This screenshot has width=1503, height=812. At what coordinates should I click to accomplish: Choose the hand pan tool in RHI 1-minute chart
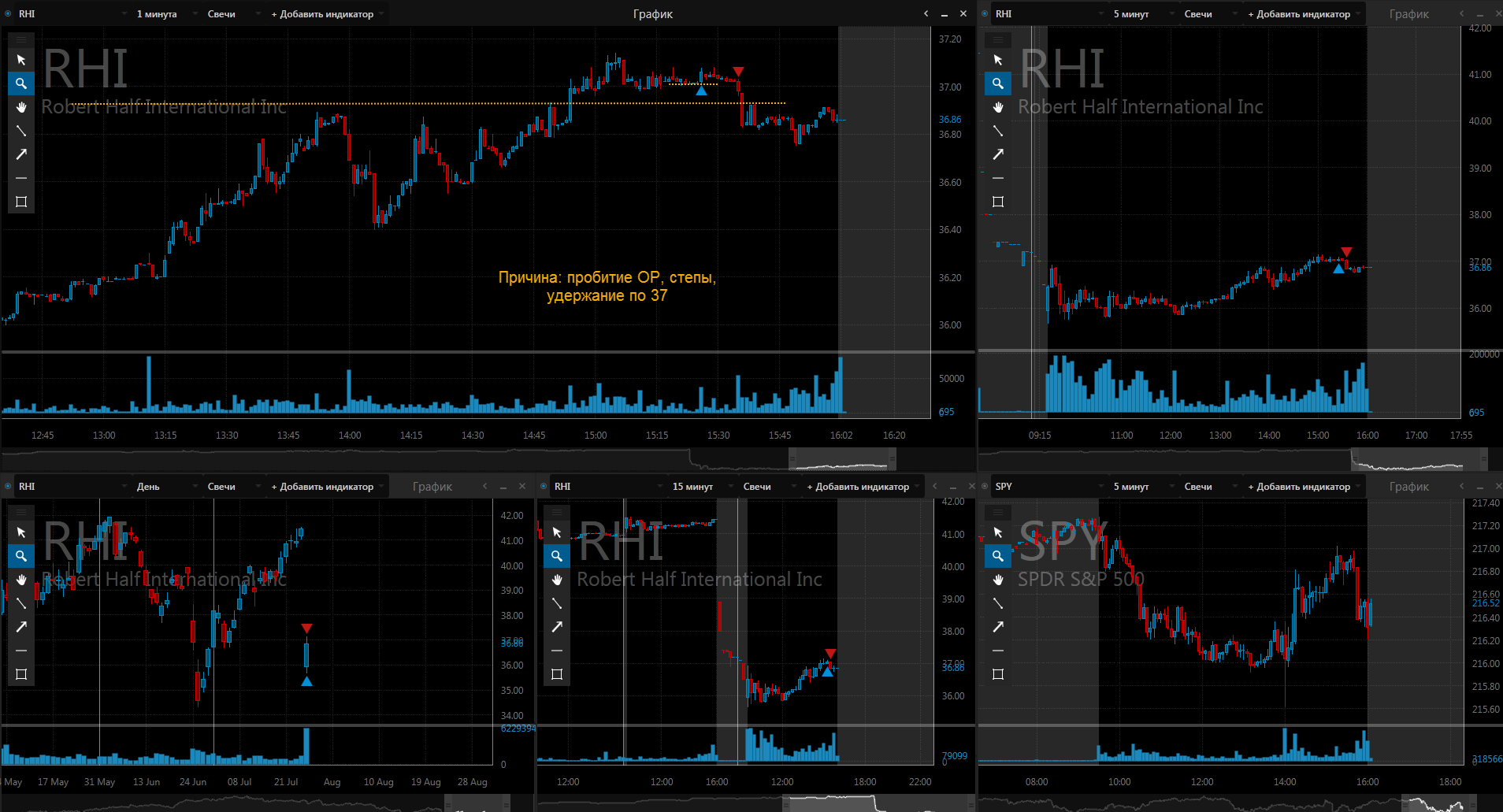pos(21,107)
